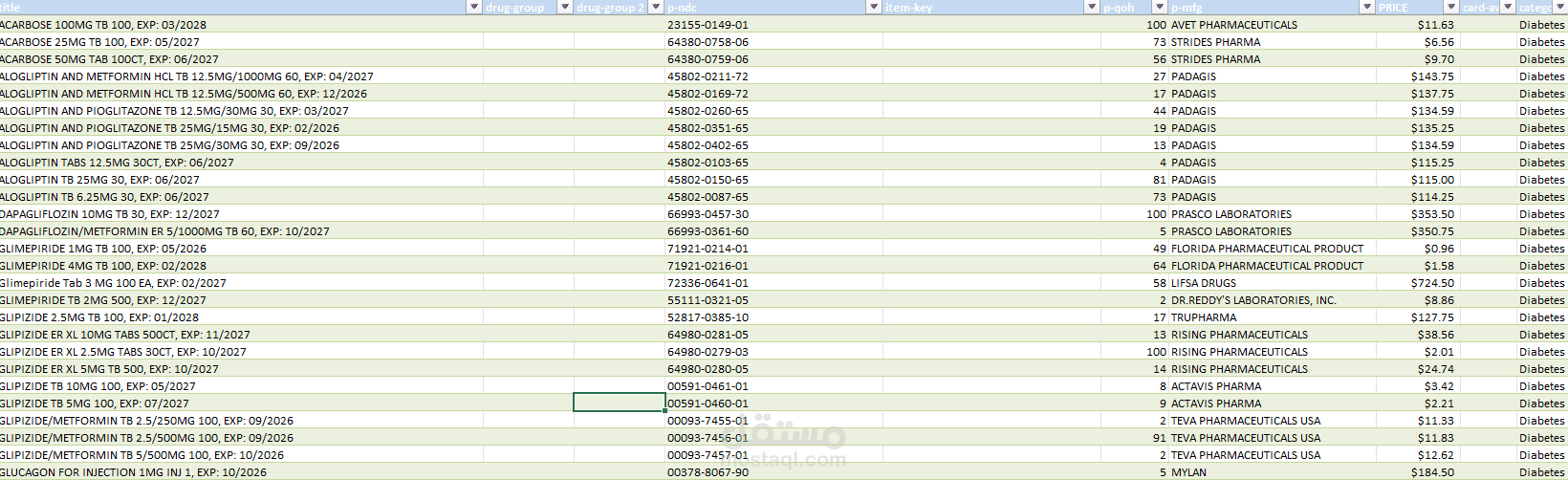Select the ALOGLIPTIN TB 25MG 30 cell

click(241, 180)
